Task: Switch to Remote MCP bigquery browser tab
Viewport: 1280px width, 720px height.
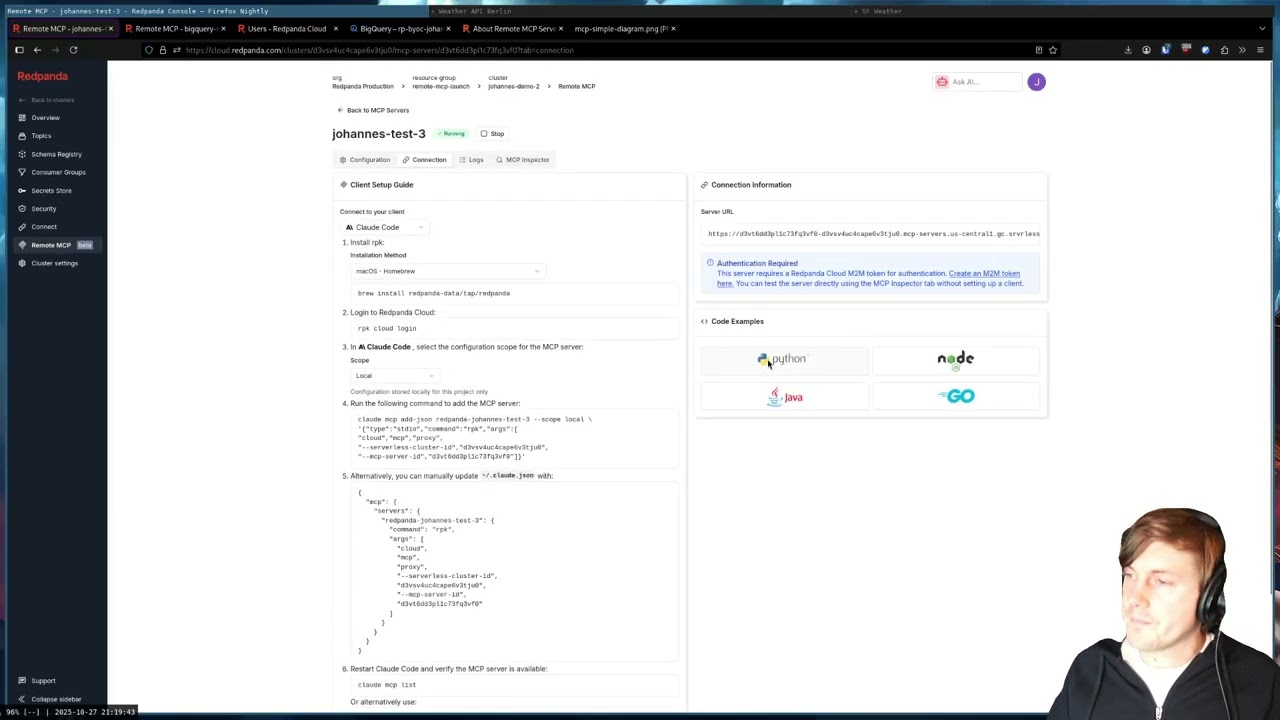Action: 175,29
